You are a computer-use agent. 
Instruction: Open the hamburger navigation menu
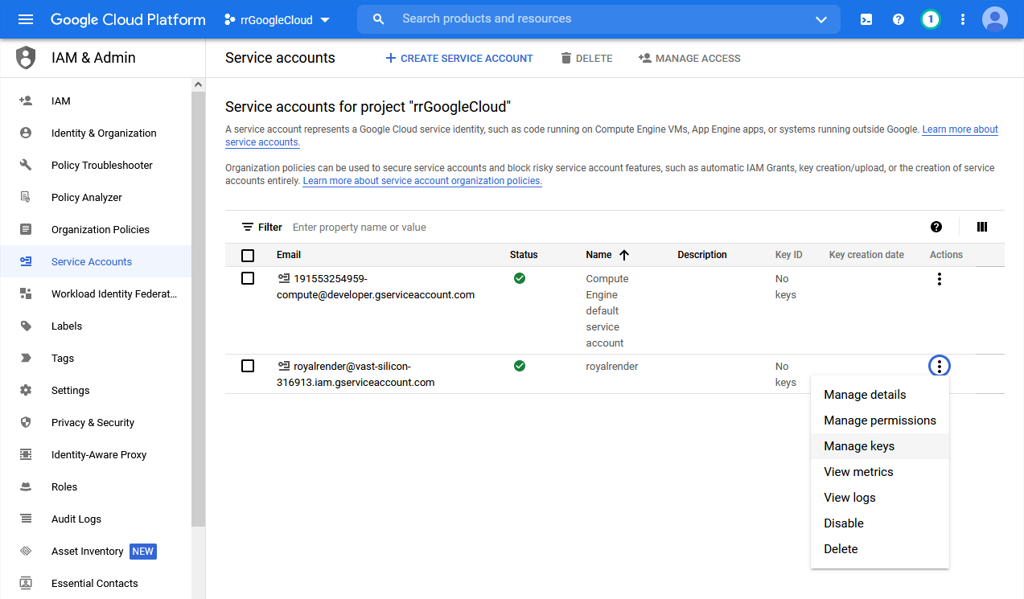[x=25, y=20]
